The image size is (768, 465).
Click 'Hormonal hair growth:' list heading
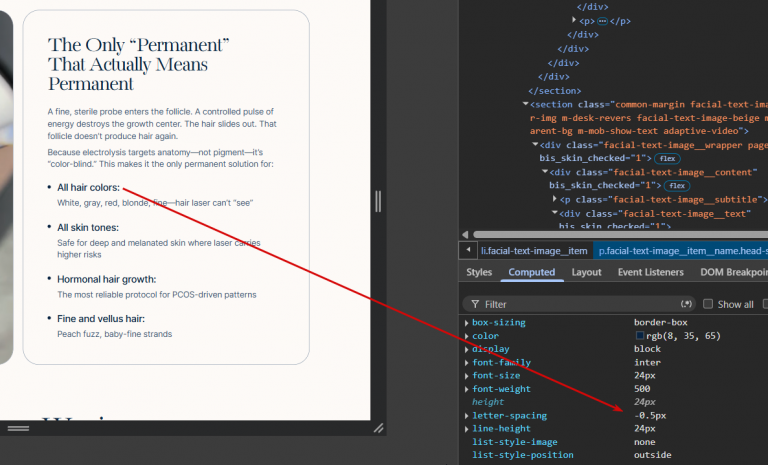(106, 279)
